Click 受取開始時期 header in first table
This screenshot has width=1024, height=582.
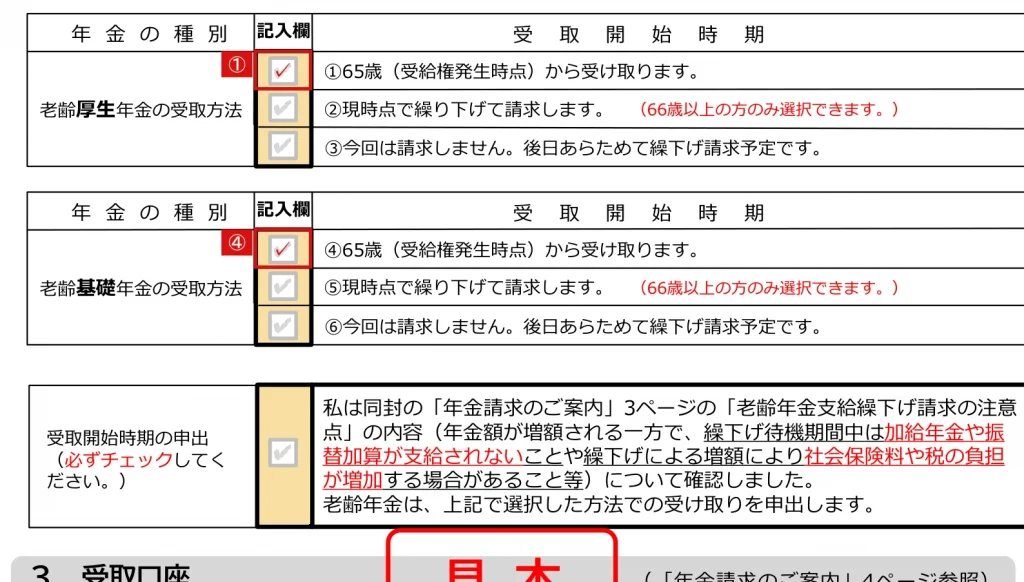pos(639,34)
